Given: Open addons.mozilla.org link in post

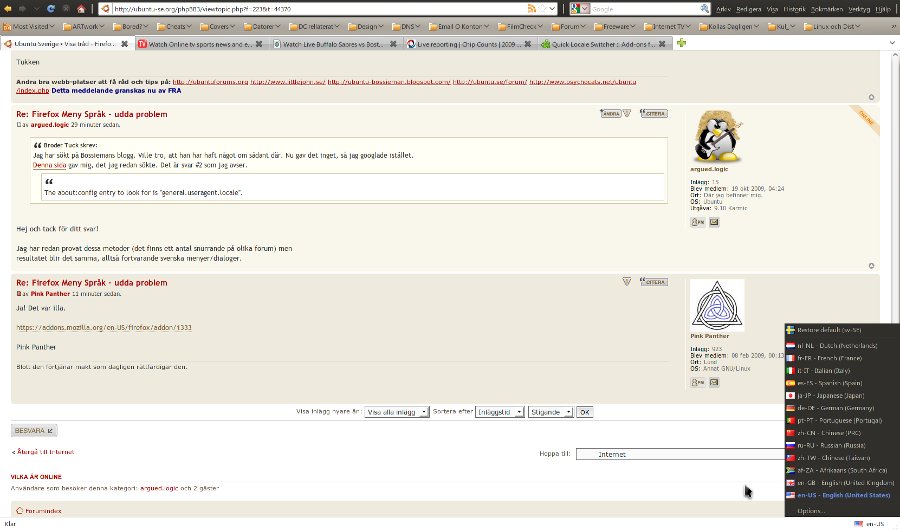Looking at the screenshot, I should [104, 327].
